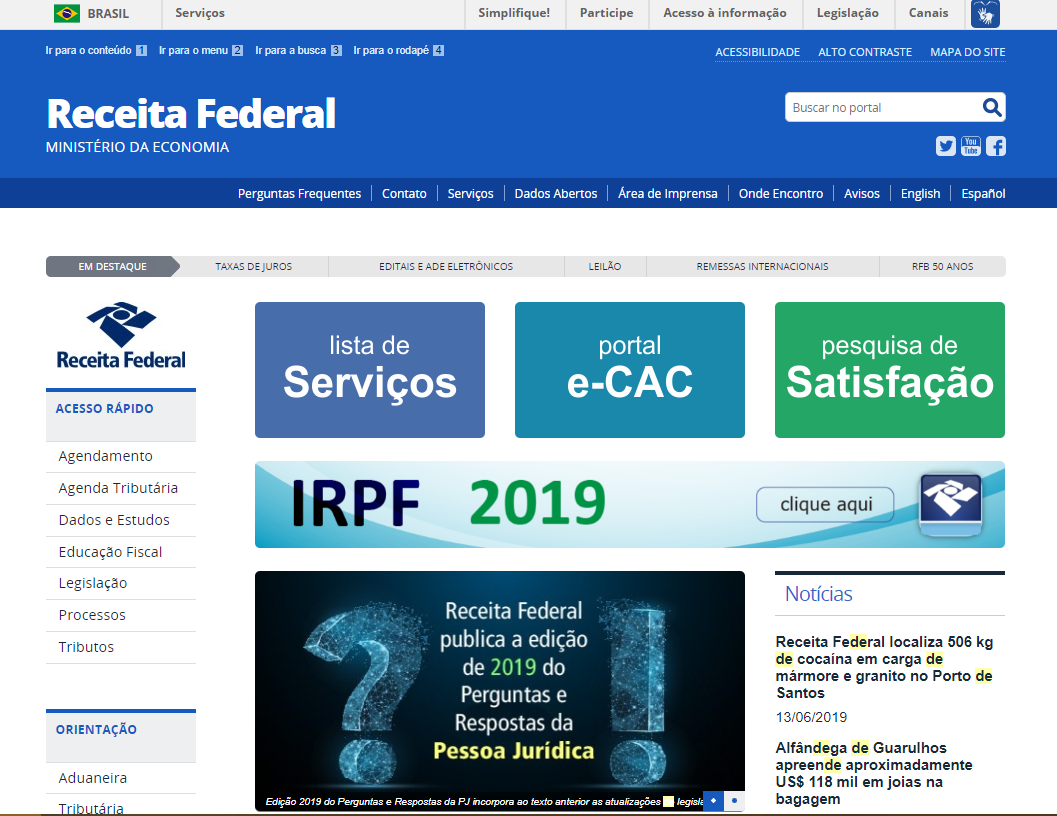Screen dimensions: 1057x816
Task: Toggle ALTO CONTRASTE mode
Action: tap(865, 52)
